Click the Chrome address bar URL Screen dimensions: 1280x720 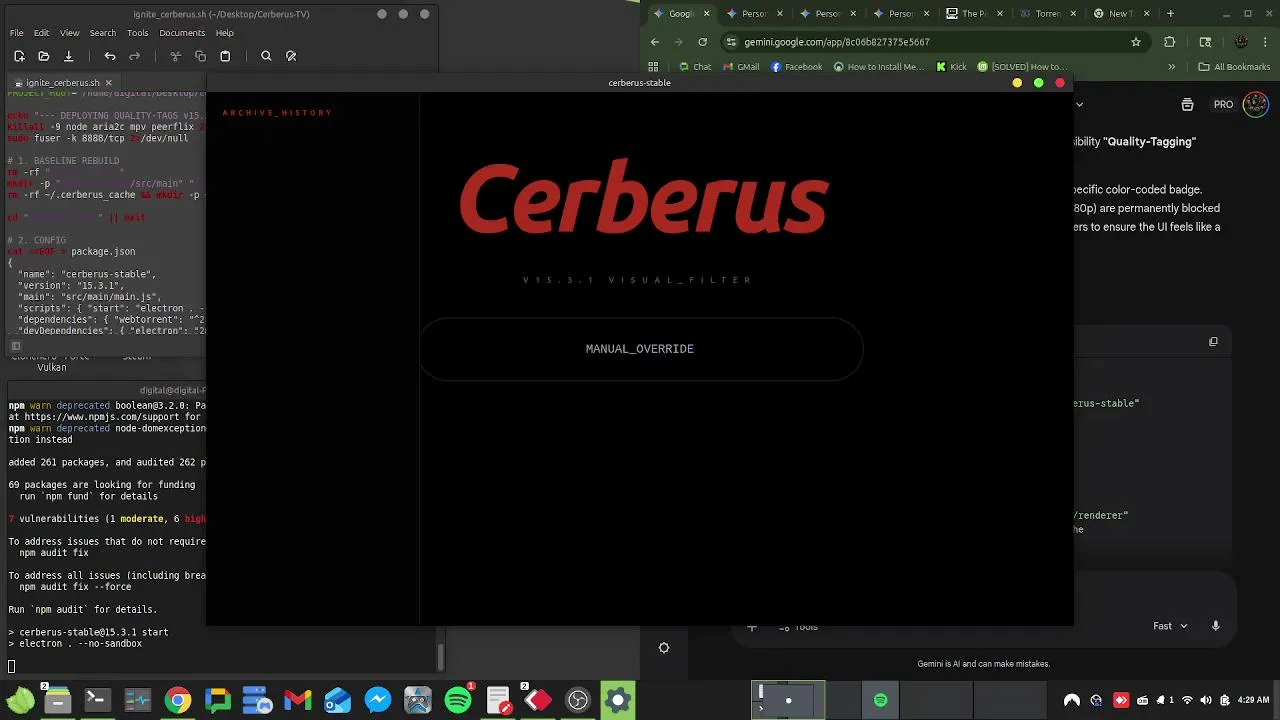point(837,42)
